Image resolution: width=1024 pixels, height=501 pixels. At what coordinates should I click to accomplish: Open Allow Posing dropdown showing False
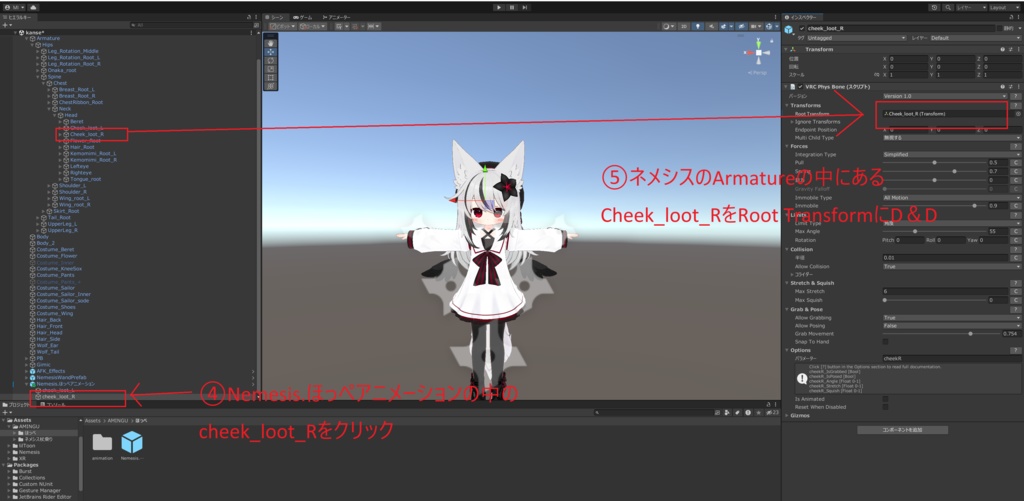pyautogui.click(x=952, y=325)
